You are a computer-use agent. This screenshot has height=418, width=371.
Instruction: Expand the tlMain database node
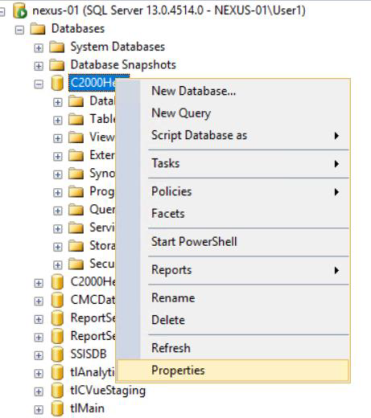click(39, 409)
